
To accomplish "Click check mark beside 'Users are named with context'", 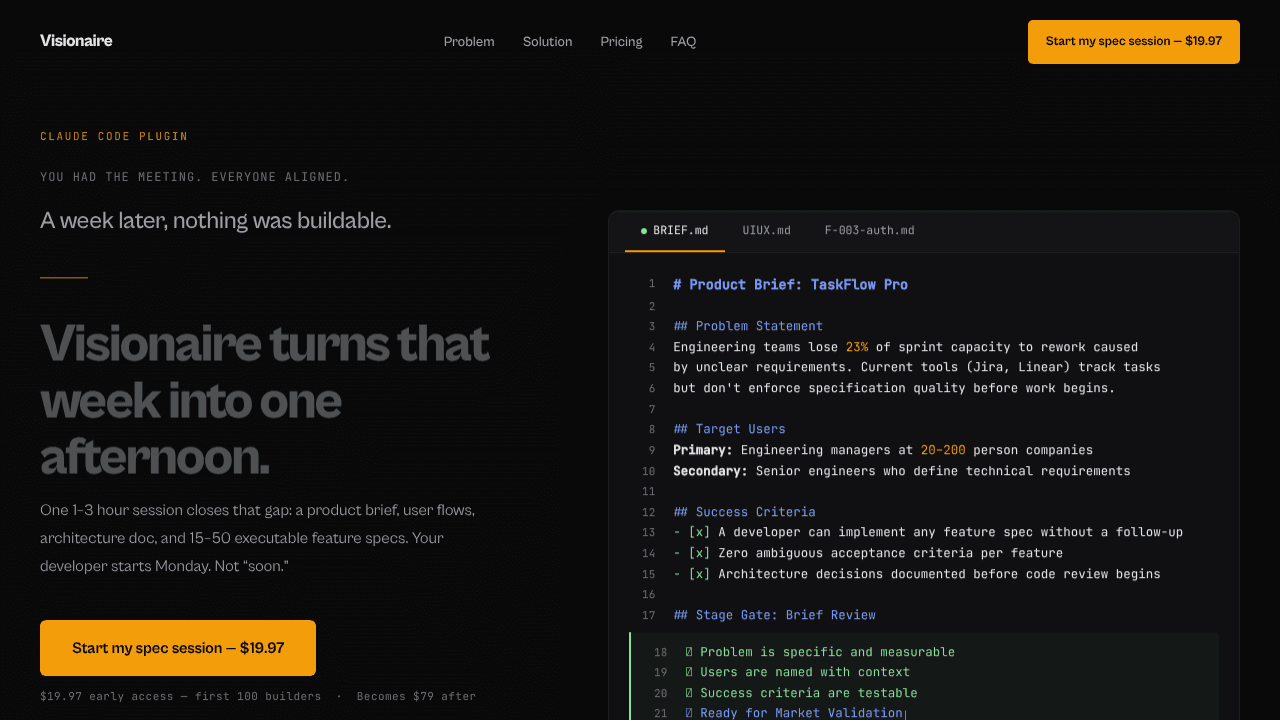I will [689, 672].
